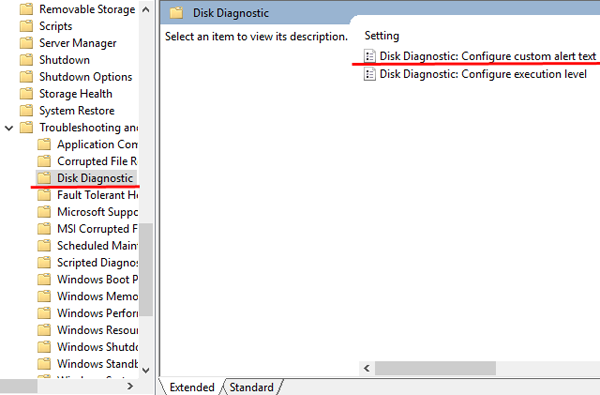Screen dimensions: 600x395
Task: Switch to the Standard tab
Action: (x=251, y=387)
